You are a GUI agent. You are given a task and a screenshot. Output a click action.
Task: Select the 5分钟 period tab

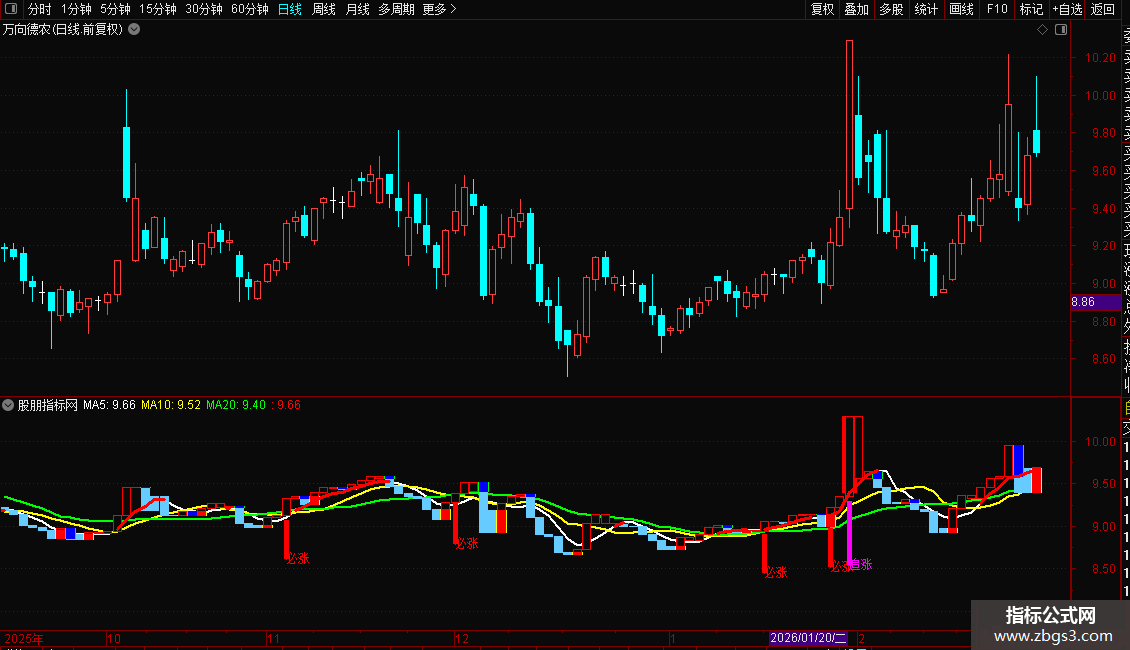(115, 9)
